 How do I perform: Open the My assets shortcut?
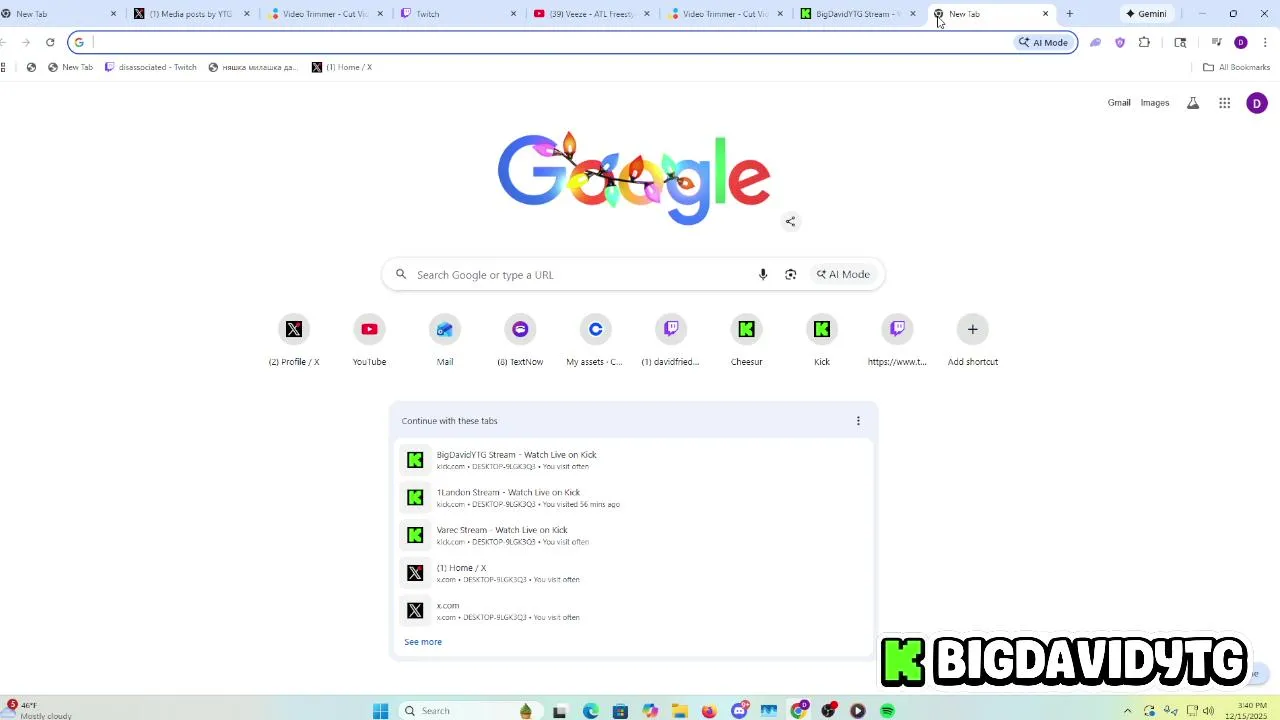coord(595,329)
